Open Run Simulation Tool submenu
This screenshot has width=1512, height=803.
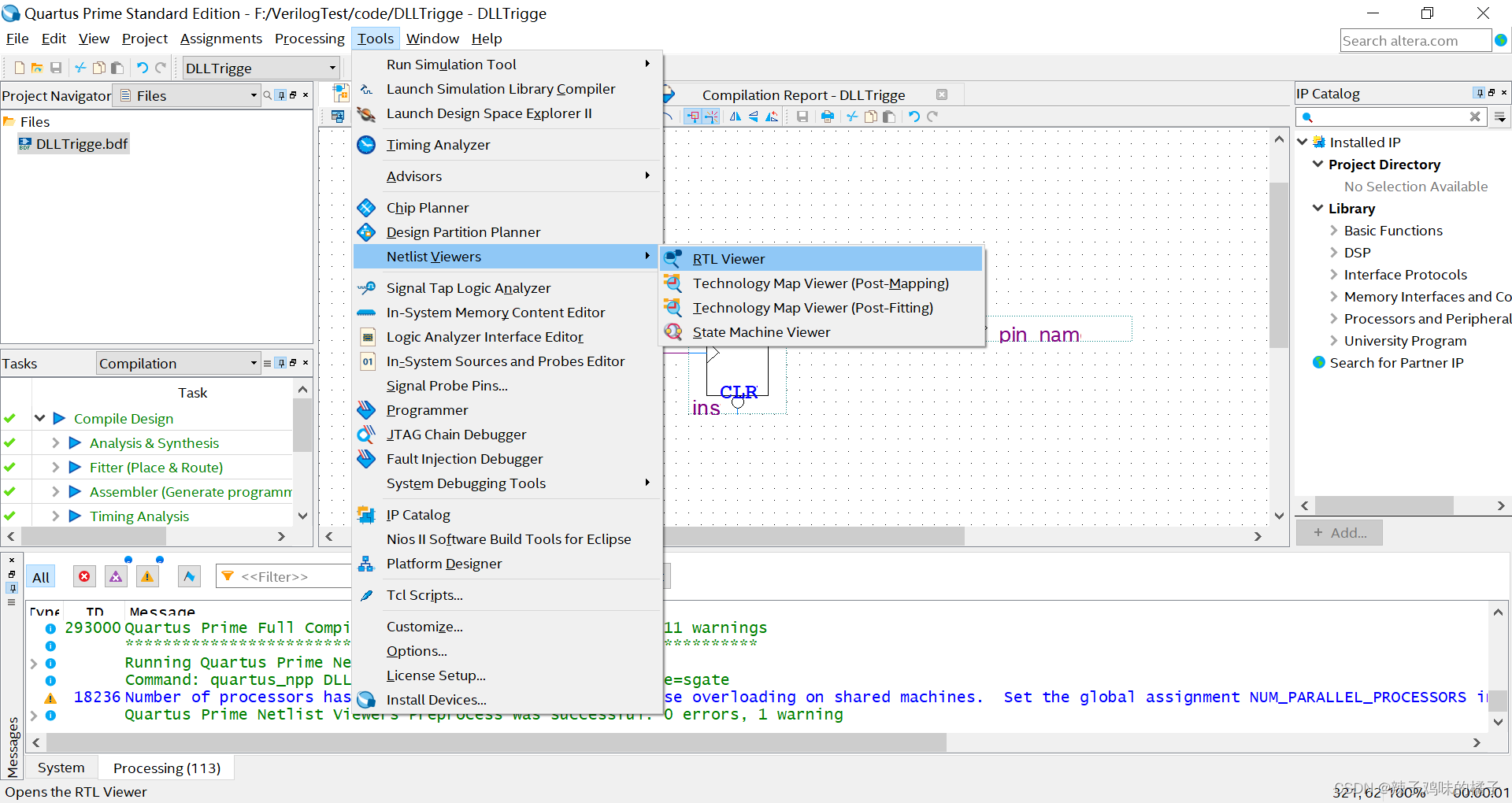tap(507, 65)
